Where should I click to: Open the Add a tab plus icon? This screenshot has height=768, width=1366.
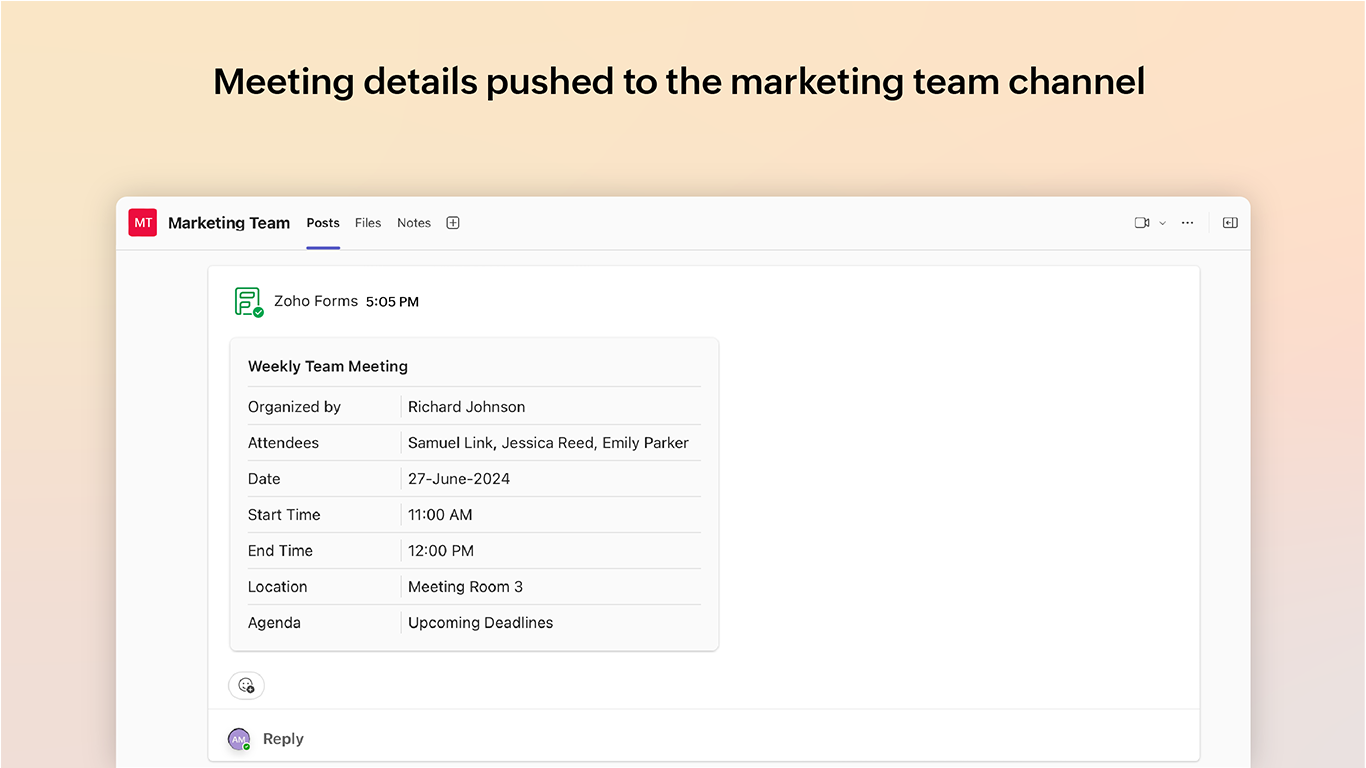pyautogui.click(x=453, y=223)
